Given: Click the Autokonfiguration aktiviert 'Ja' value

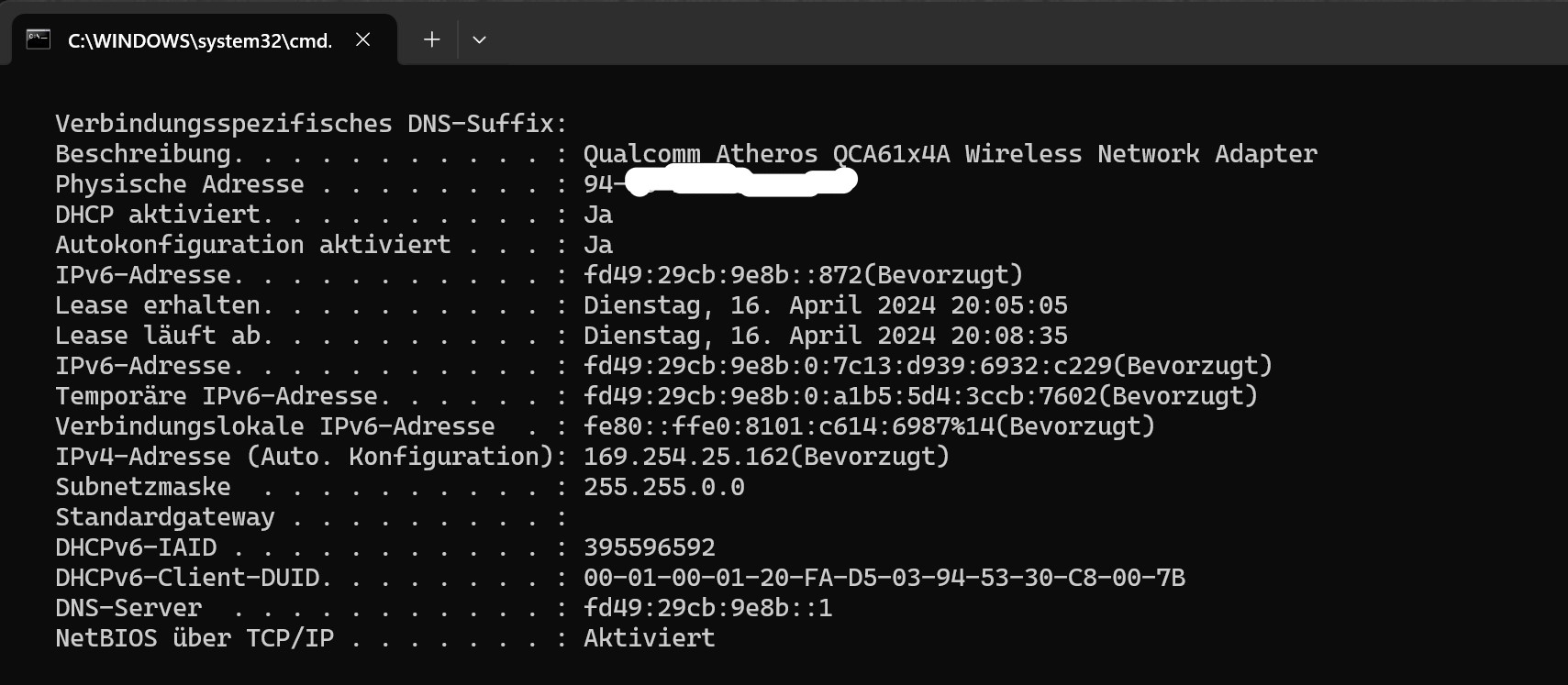Looking at the screenshot, I should [598, 245].
